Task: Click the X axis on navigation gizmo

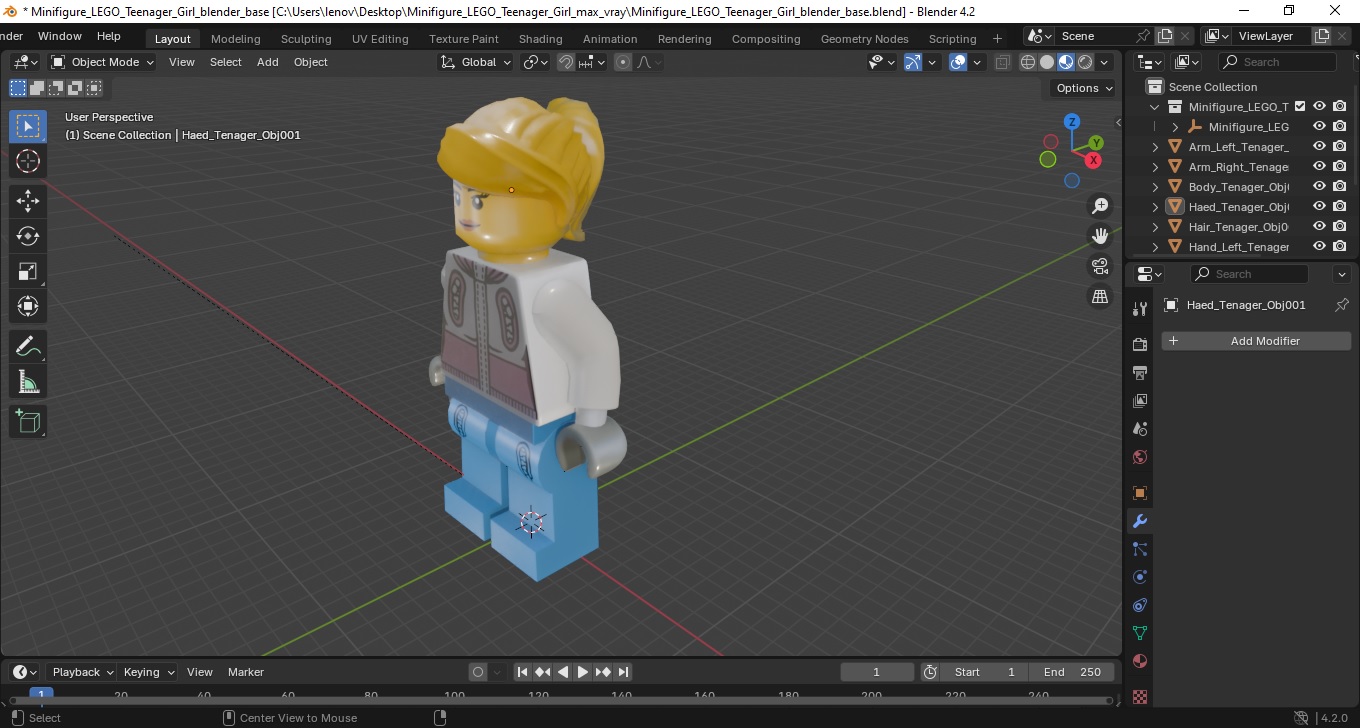Action: pyautogui.click(x=1093, y=160)
